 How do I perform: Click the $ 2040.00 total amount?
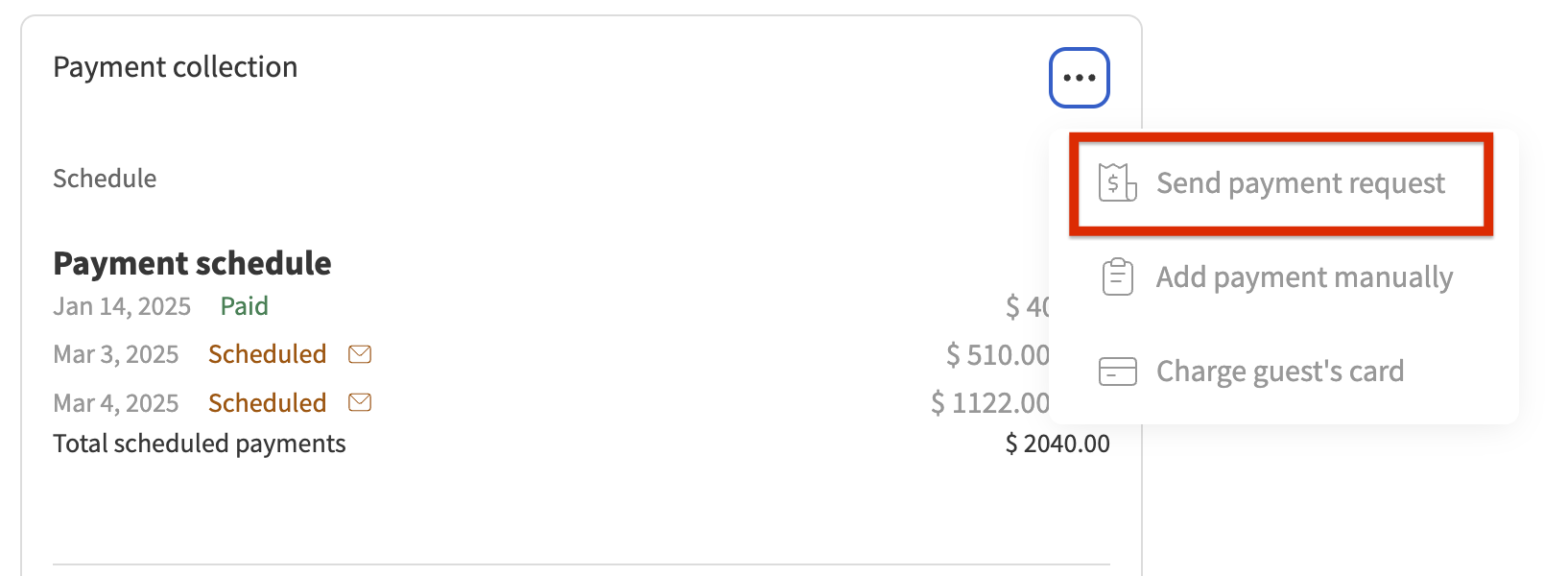pos(1057,444)
